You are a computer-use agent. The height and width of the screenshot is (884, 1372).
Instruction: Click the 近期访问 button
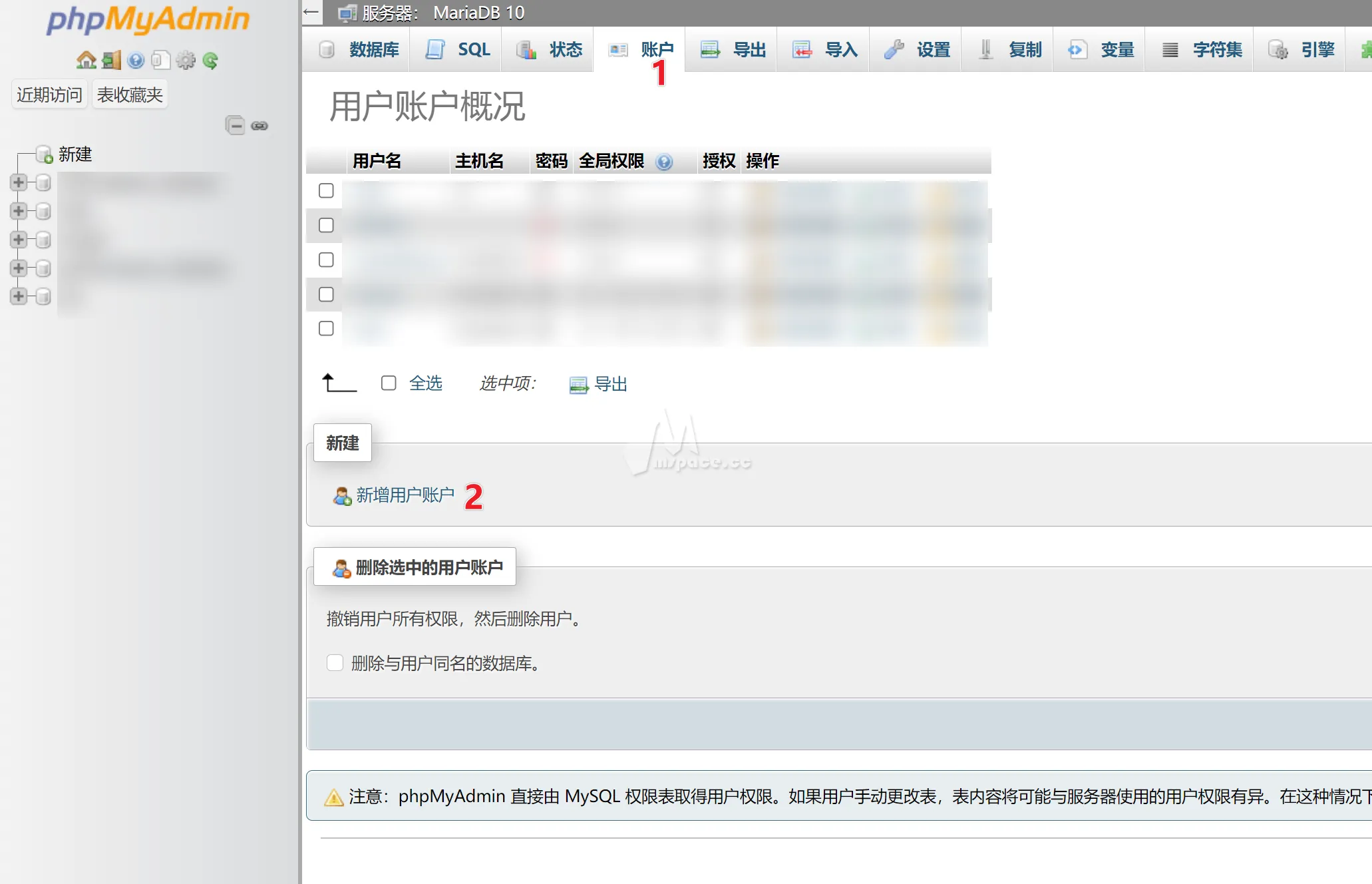[x=49, y=95]
